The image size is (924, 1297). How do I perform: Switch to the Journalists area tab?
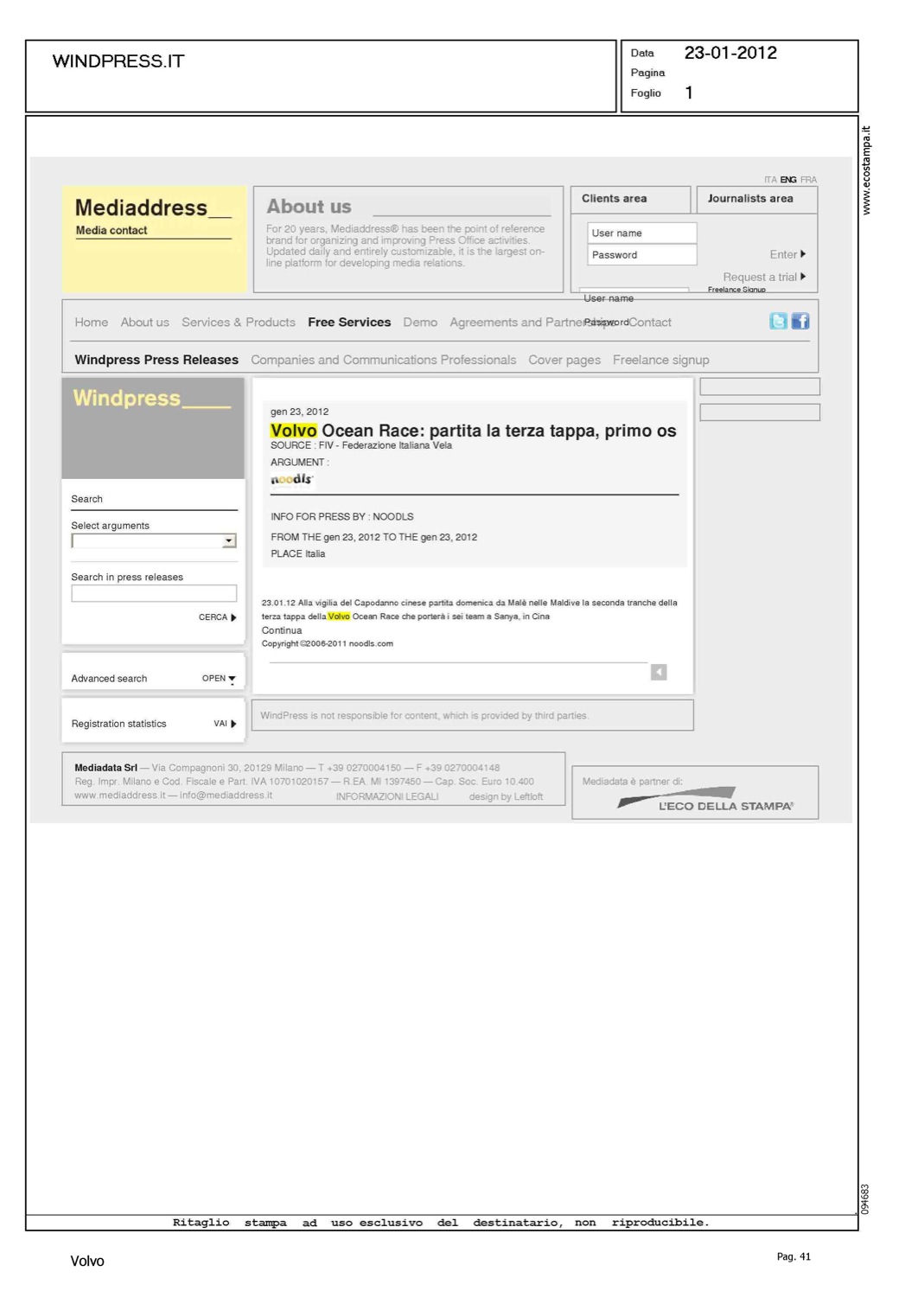coord(749,199)
